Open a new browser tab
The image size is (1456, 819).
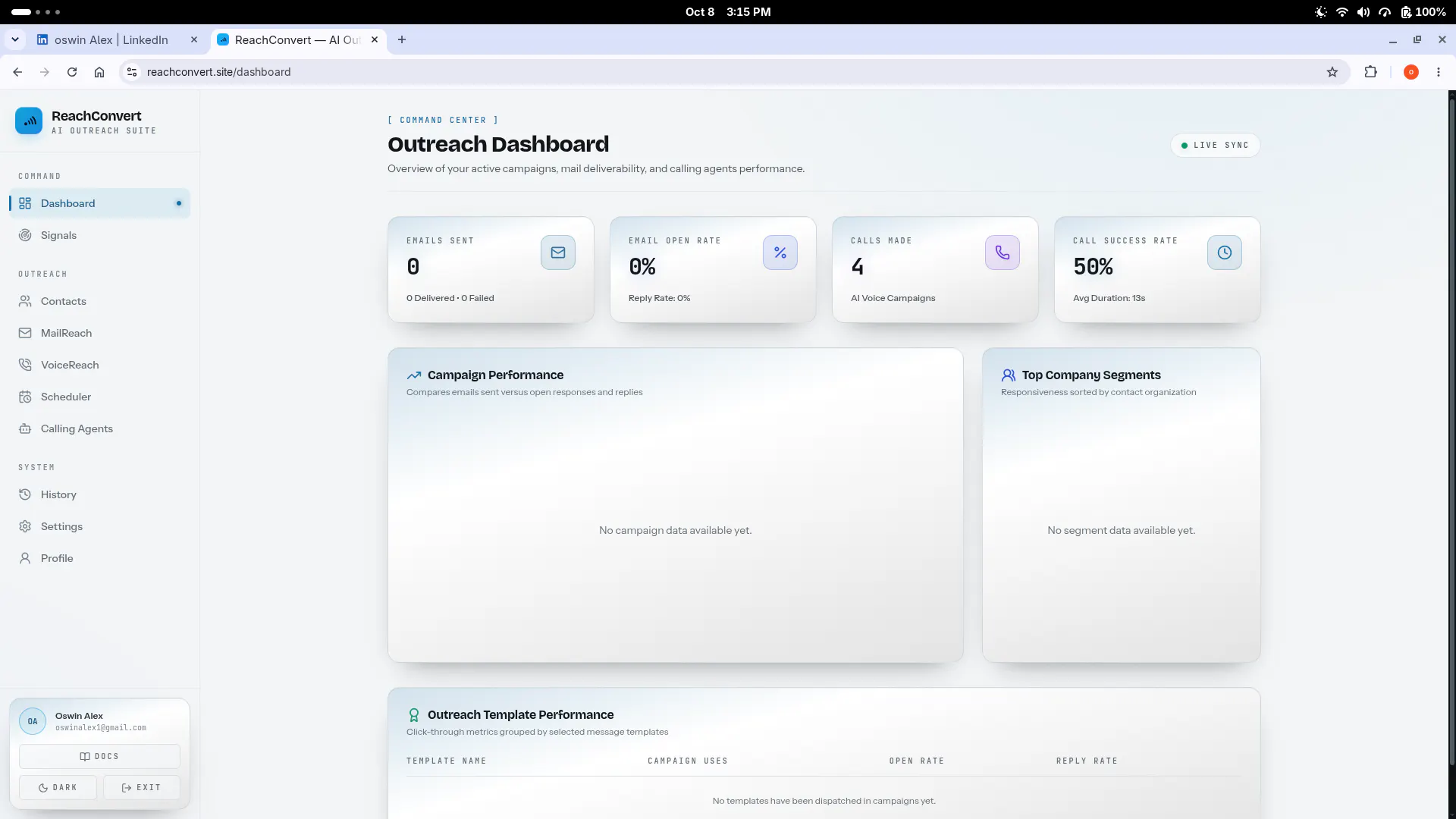(402, 39)
